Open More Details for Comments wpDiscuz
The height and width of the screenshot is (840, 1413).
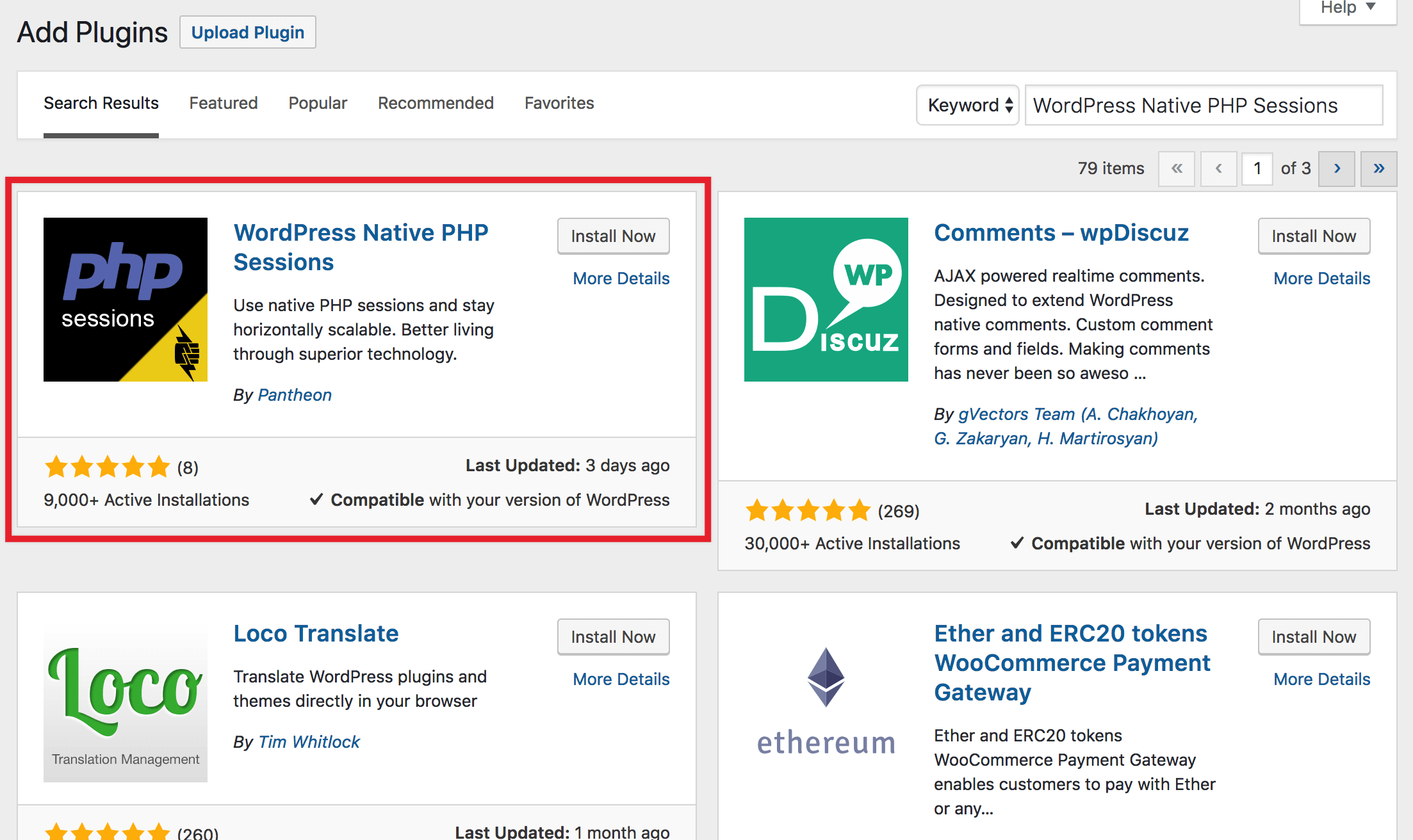coord(1321,278)
